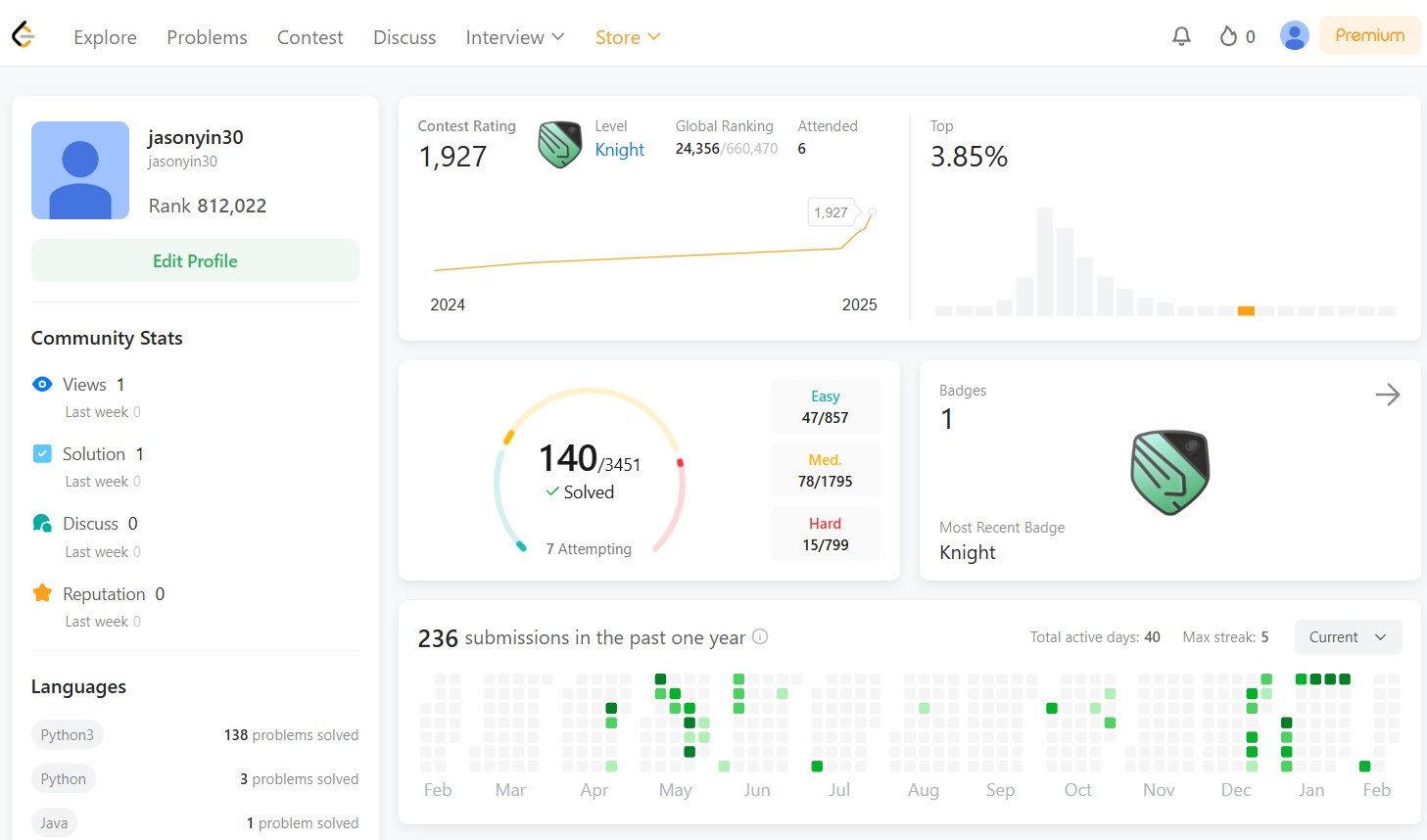Check the streak flame icon
This screenshot has height=840, width=1427.
1228,36
